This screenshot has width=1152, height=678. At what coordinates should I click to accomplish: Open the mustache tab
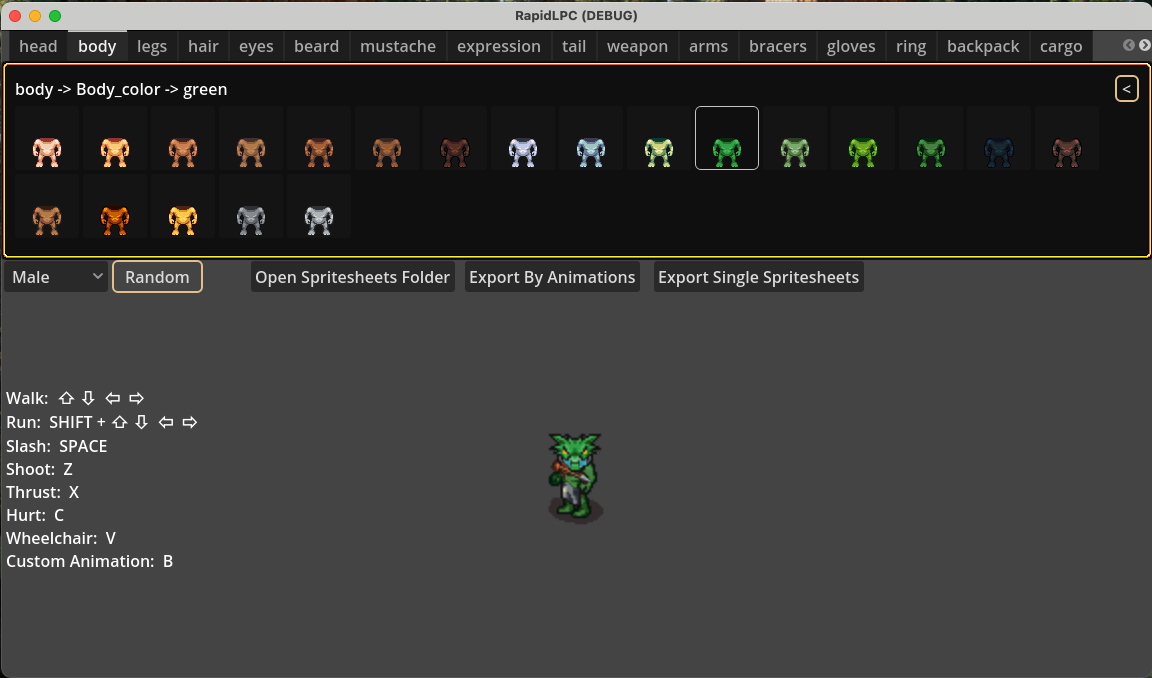click(398, 46)
